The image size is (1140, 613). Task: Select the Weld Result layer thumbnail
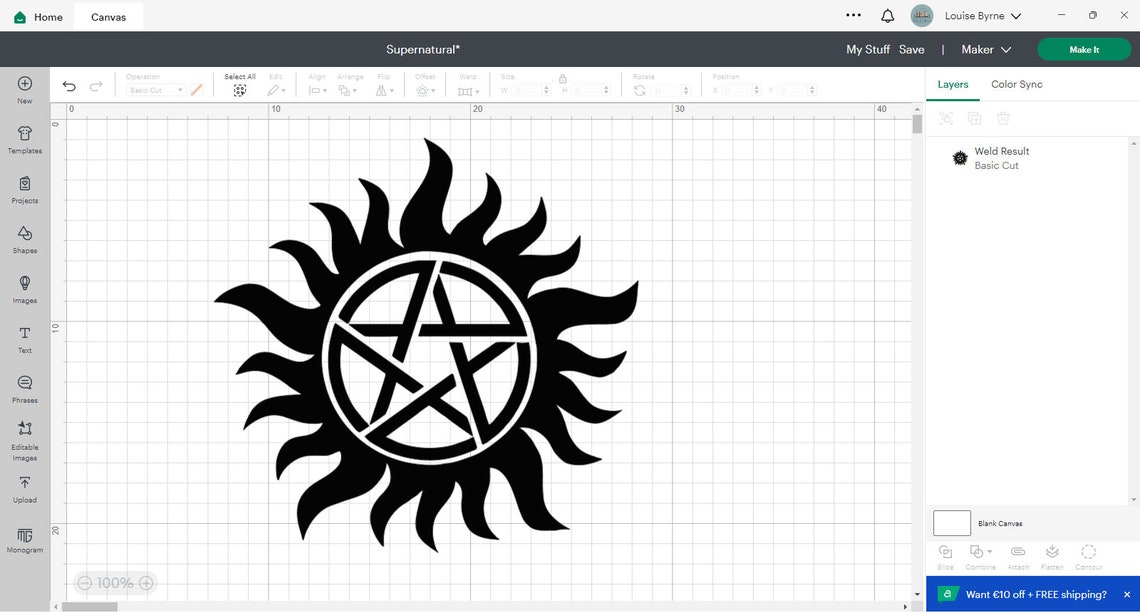[x=959, y=157]
